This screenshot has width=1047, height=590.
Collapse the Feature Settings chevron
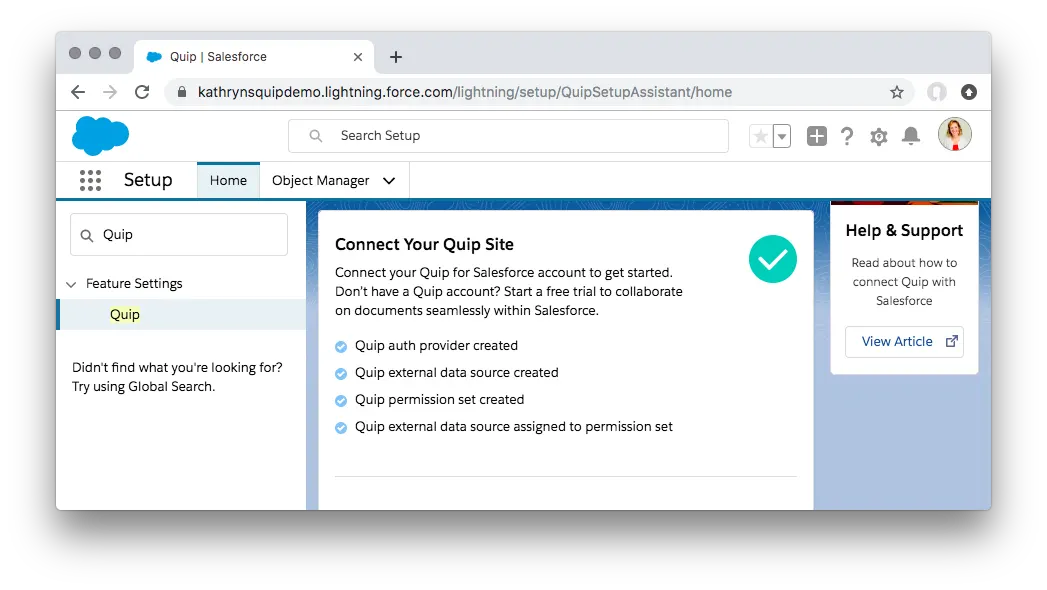(71, 284)
